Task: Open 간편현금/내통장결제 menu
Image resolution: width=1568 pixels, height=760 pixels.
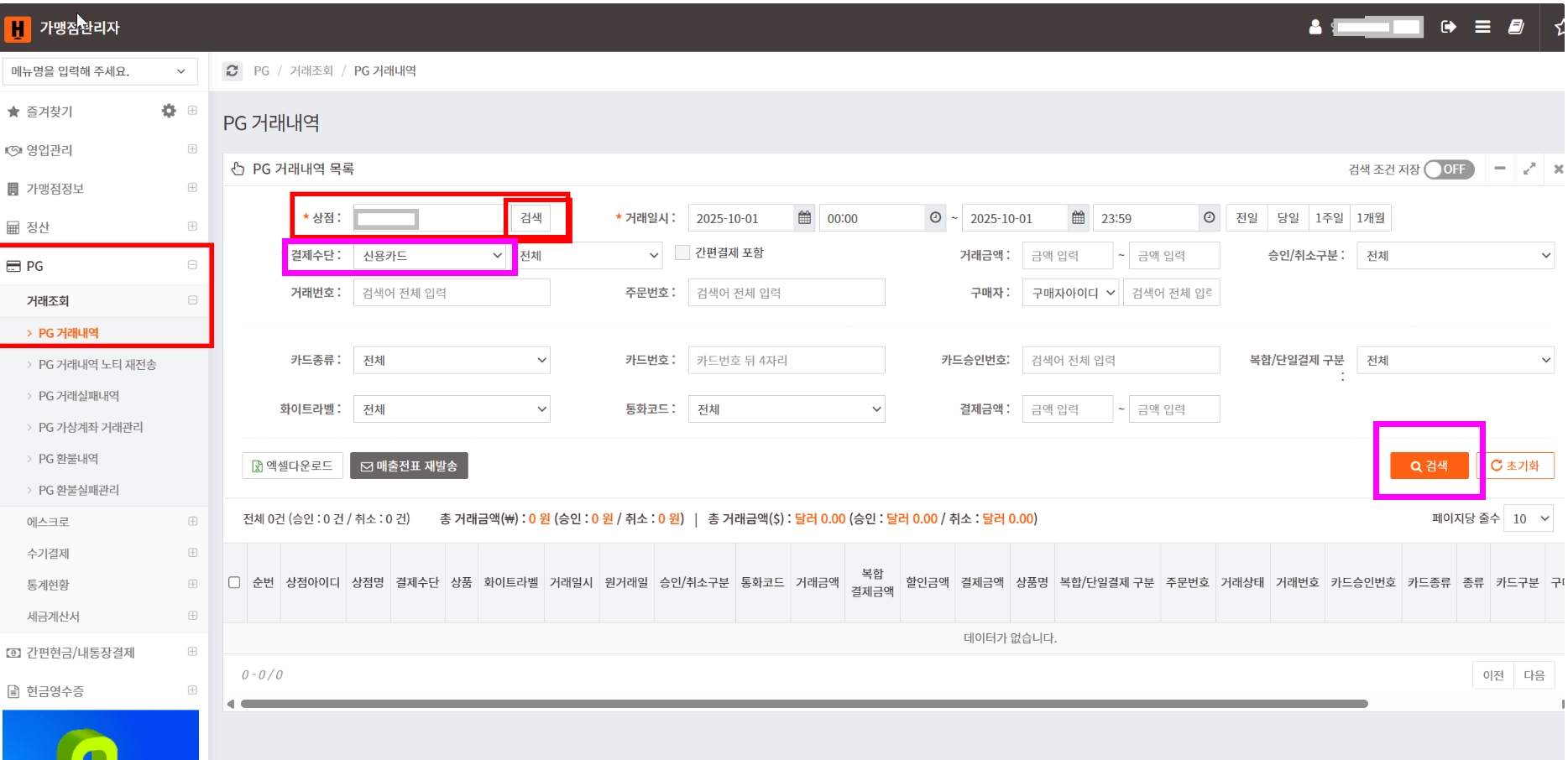Action: (81, 653)
